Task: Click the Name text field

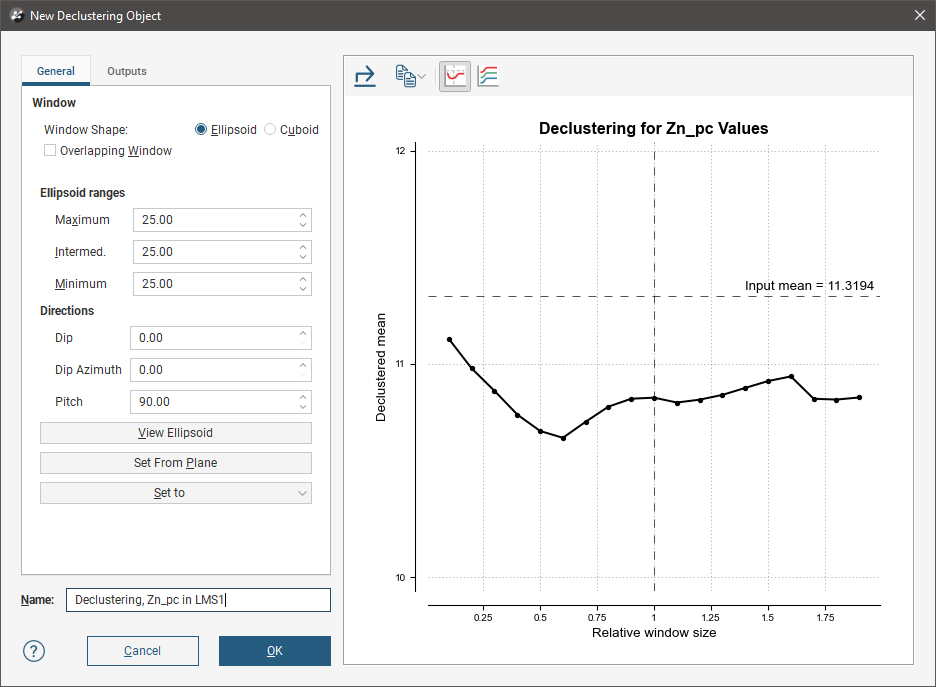Action: tap(198, 600)
